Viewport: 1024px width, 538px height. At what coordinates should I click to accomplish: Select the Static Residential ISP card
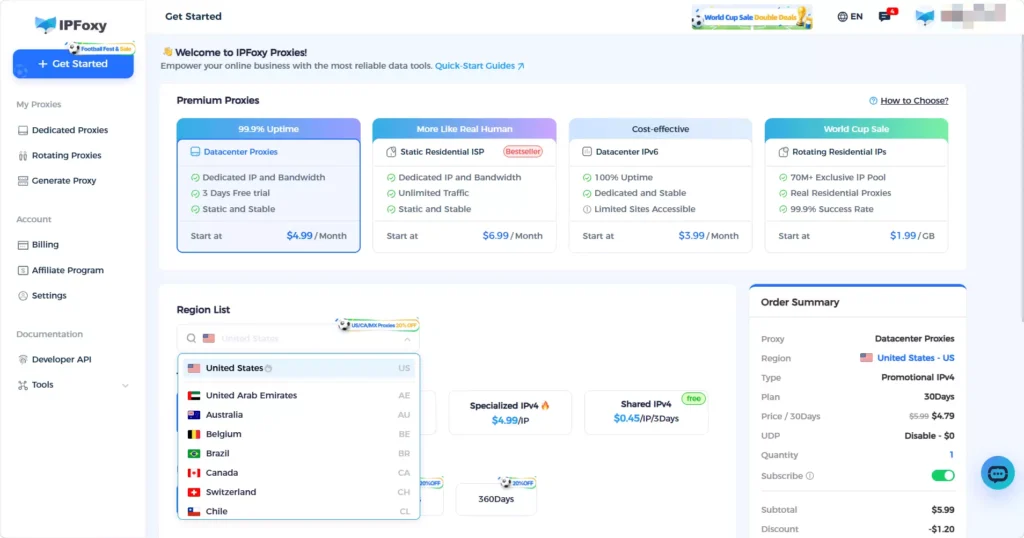(x=464, y=185)
